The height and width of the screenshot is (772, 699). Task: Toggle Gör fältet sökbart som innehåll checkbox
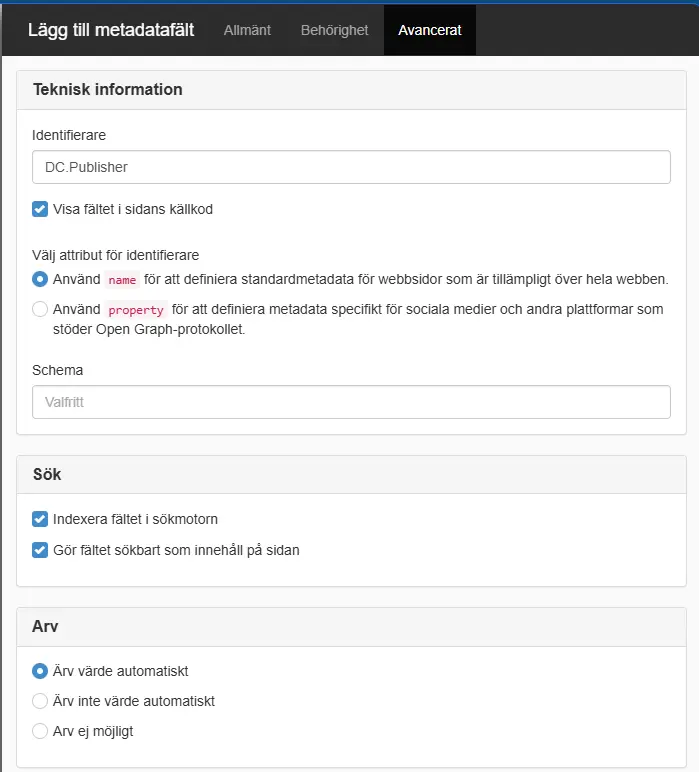pyautogui.click(x=40, y=549)
